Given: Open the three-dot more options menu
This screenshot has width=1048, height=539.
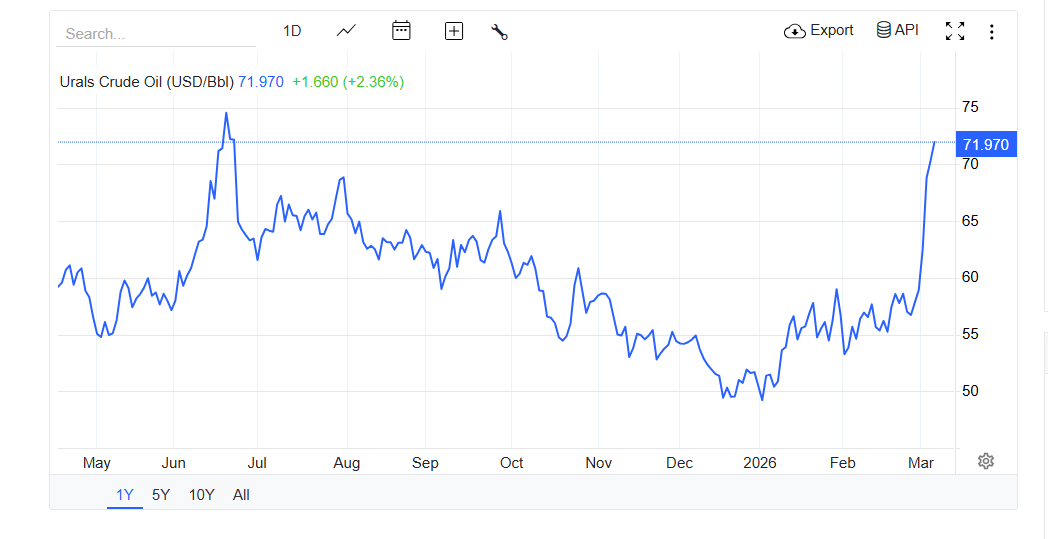Looking at the screenshot, I should point(991,32).
